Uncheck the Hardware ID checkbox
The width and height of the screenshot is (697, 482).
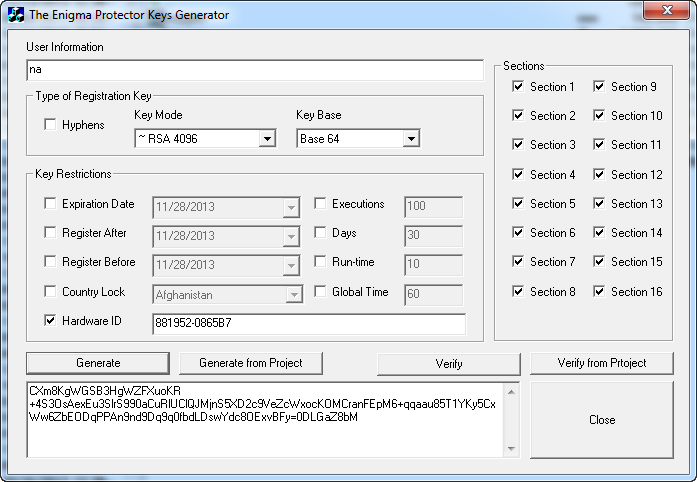50,321
